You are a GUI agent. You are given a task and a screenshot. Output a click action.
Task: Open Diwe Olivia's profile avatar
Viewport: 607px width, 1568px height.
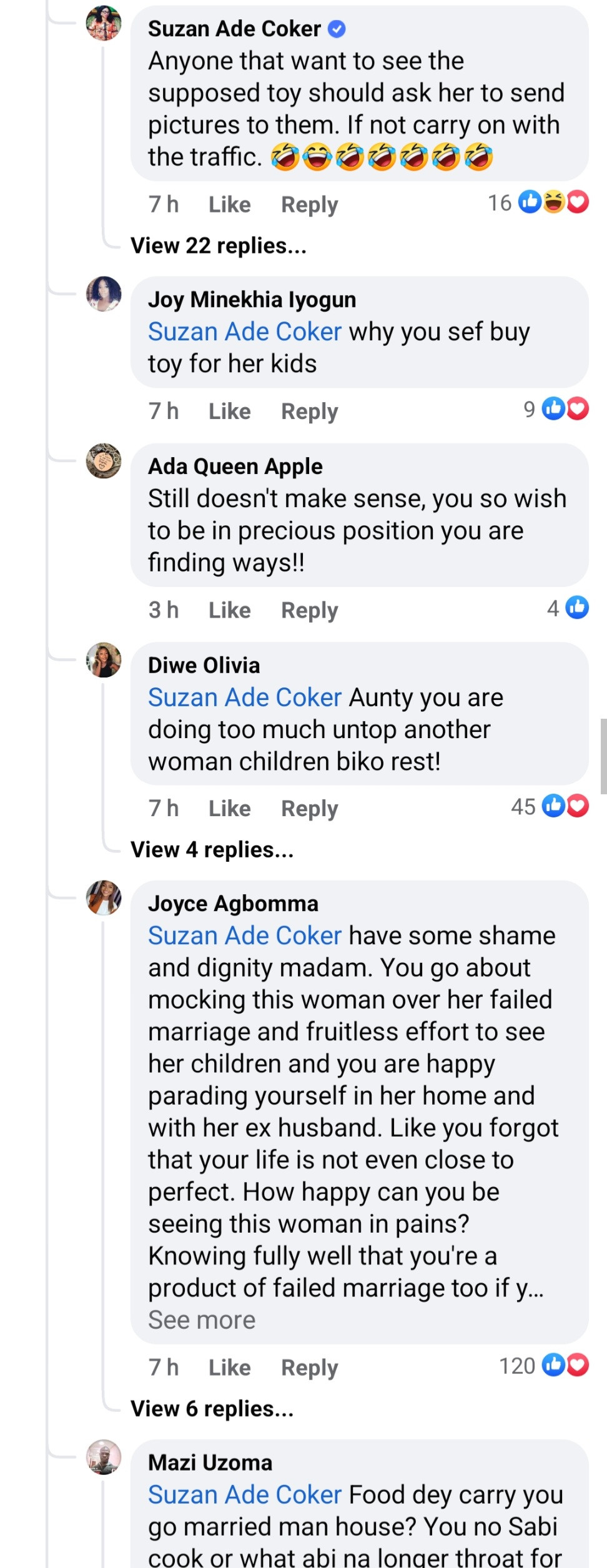(104, 660)
